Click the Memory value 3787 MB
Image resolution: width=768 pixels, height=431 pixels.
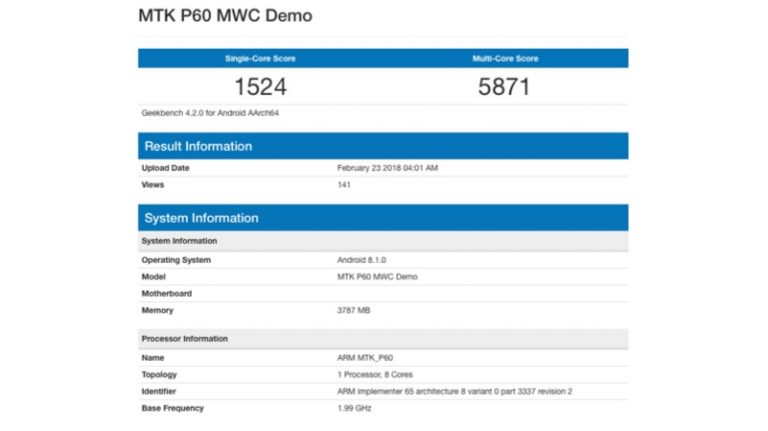pyautogui.click(x=356, y=311)
